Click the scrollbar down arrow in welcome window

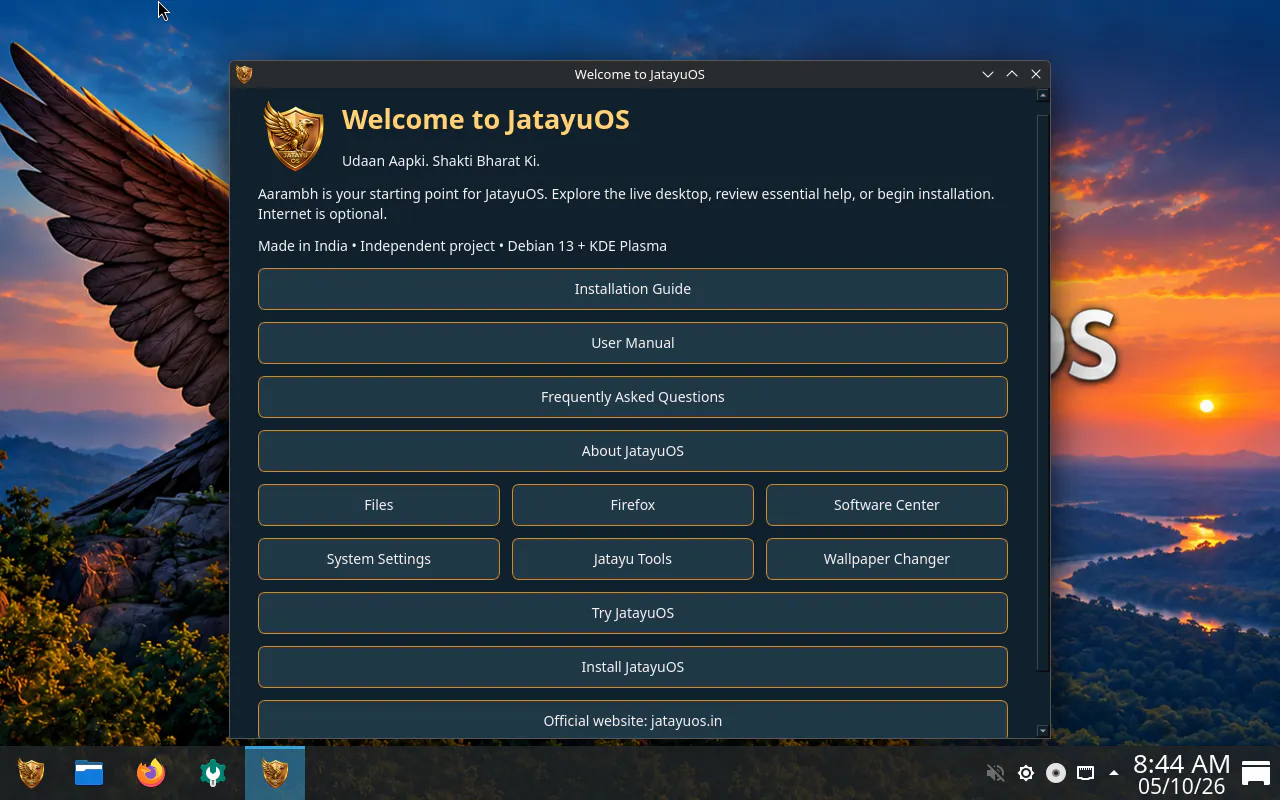coord(1043,731)
